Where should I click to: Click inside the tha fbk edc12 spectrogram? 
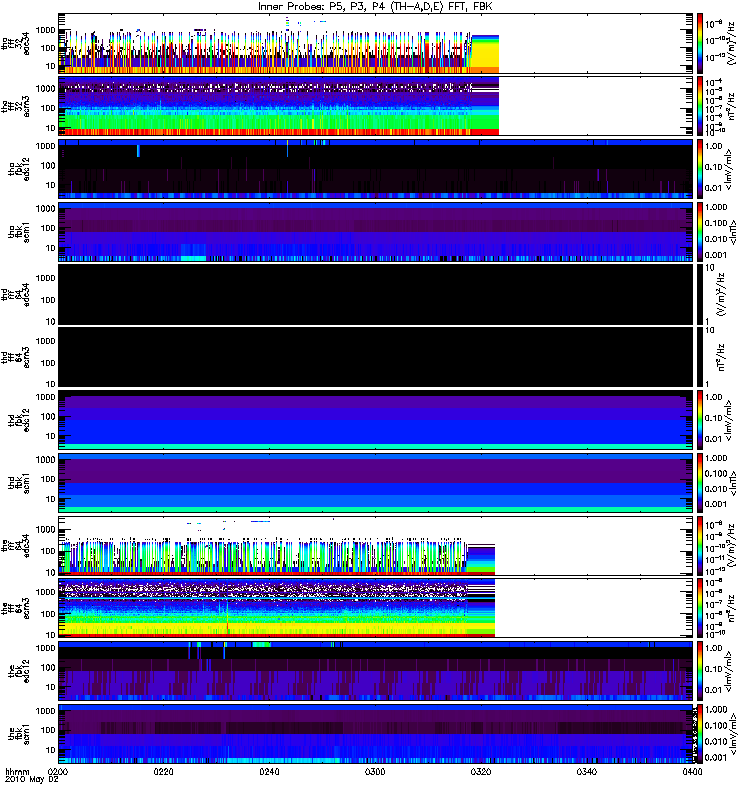376,169
